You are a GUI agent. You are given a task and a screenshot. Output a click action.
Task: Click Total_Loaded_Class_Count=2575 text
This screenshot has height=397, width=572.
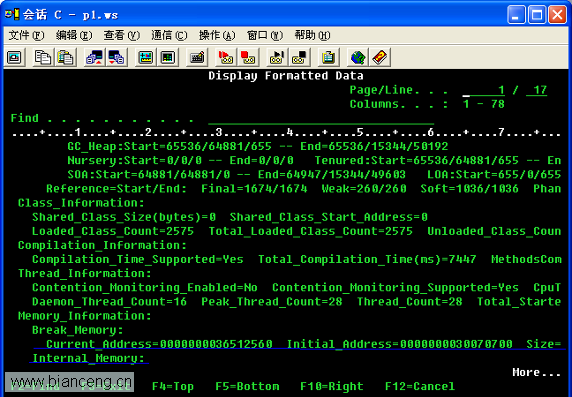(x=310, y=231)
